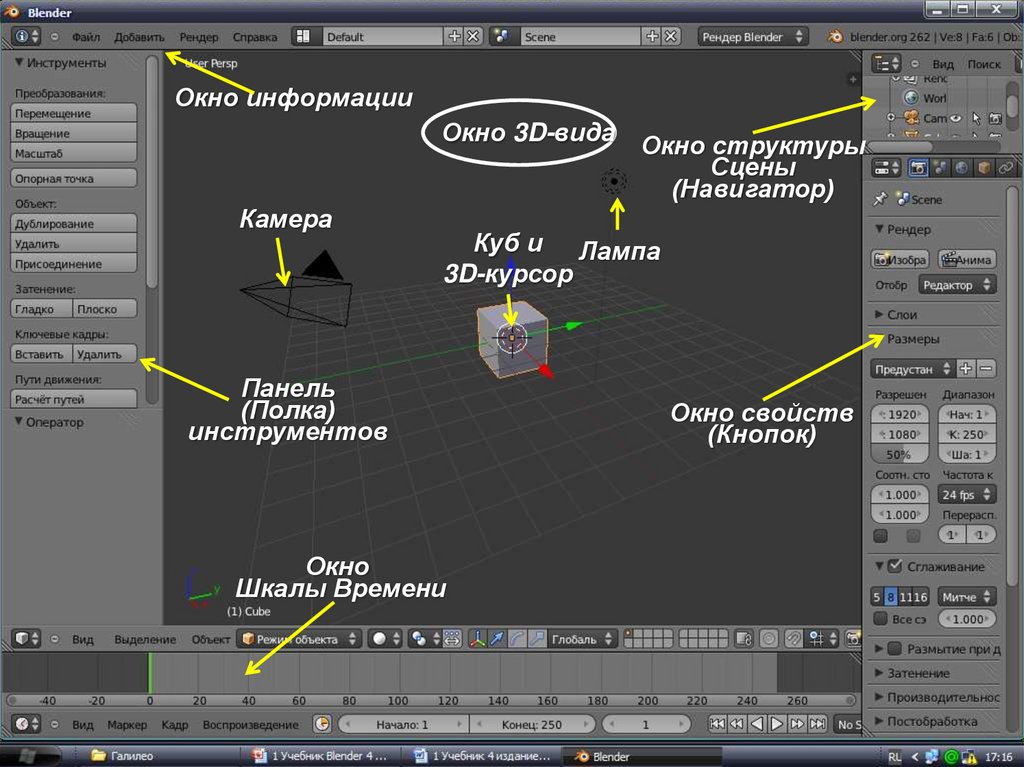Open the outliner editor type selector
This screenshot has height=767, width=1024.
[x=887, y=63]
